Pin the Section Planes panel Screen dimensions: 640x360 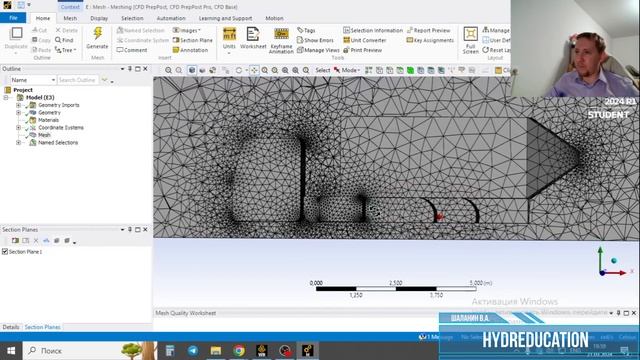point(130,230)
